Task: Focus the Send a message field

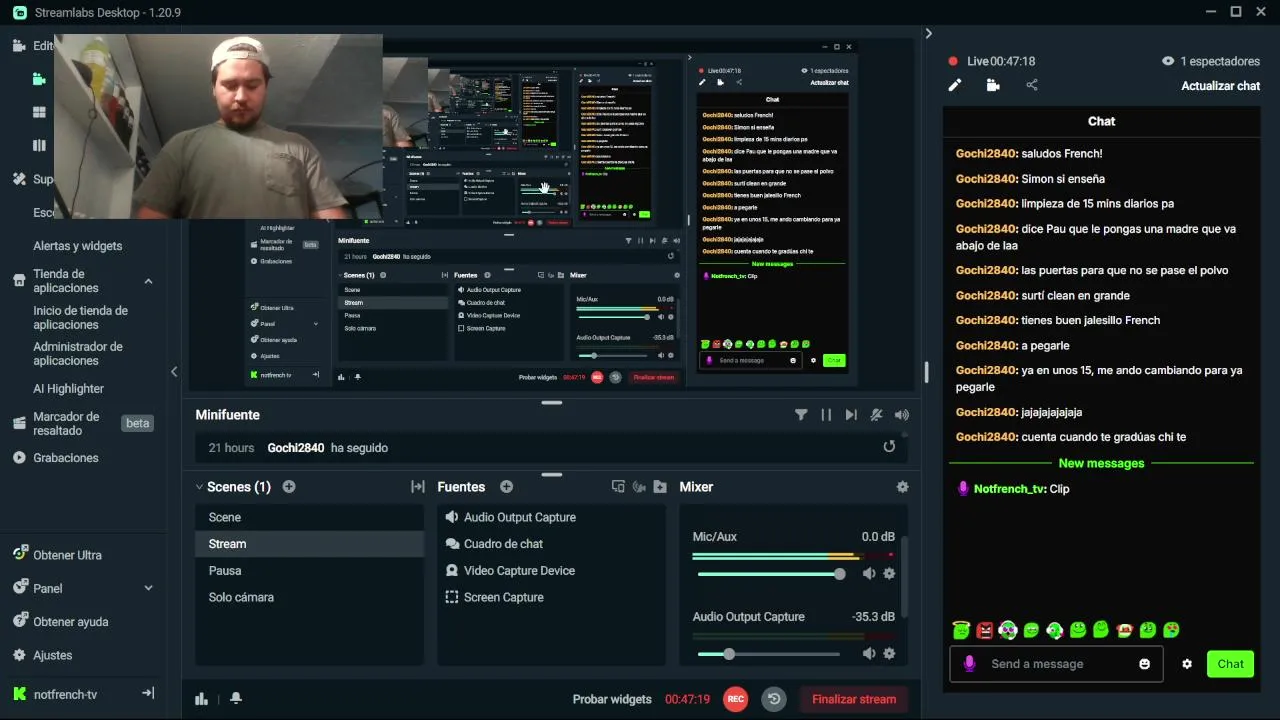Action: (1056, 664)
